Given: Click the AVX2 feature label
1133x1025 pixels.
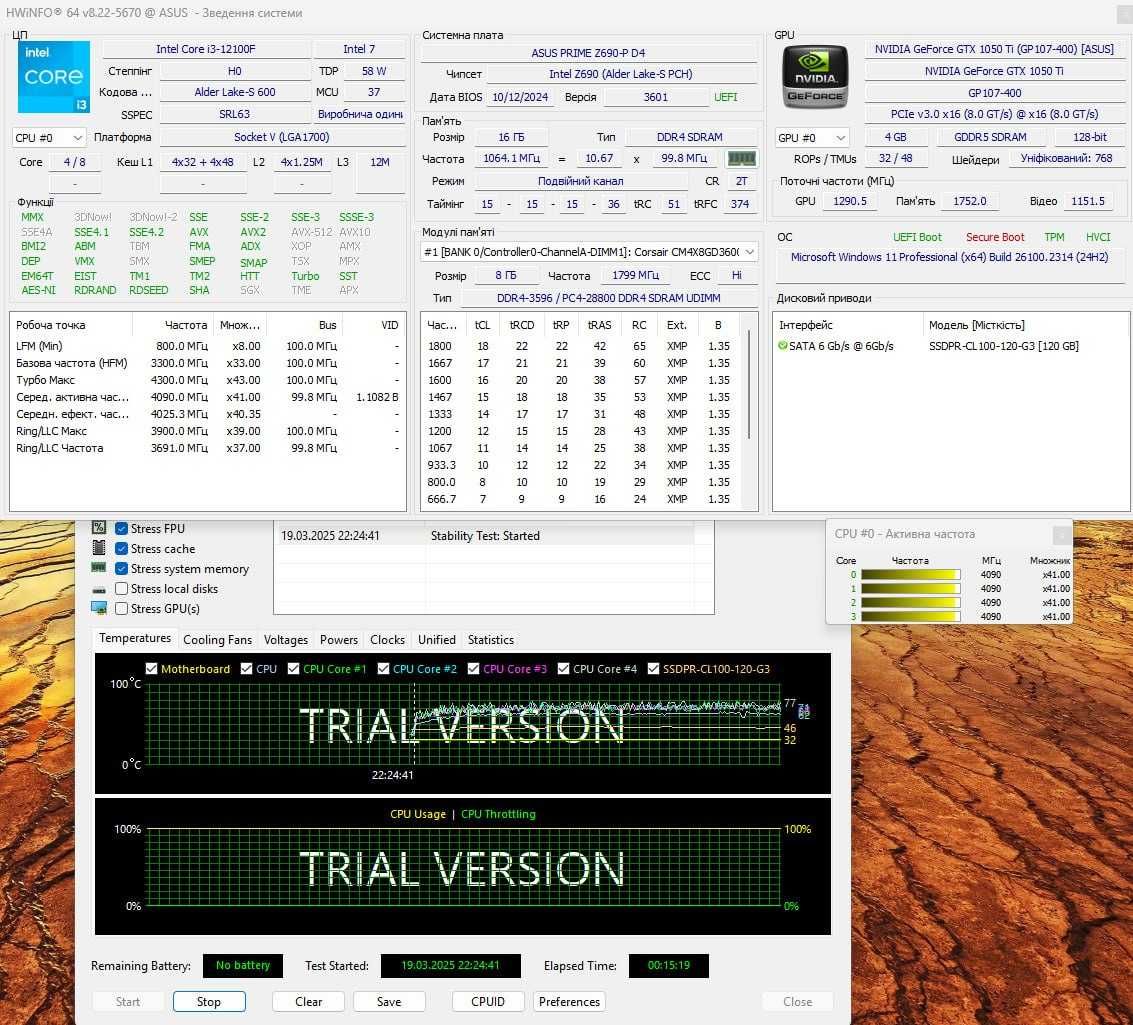Looking at the screenshot, I should pyautogui.click(x=253, y=232).
